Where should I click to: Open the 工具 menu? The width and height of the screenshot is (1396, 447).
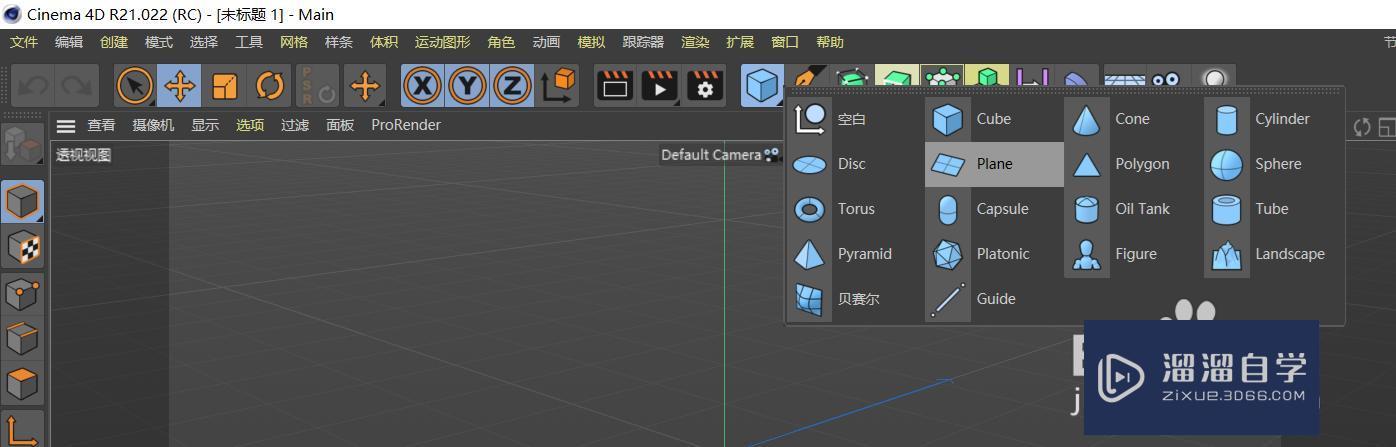coord(249,42)
